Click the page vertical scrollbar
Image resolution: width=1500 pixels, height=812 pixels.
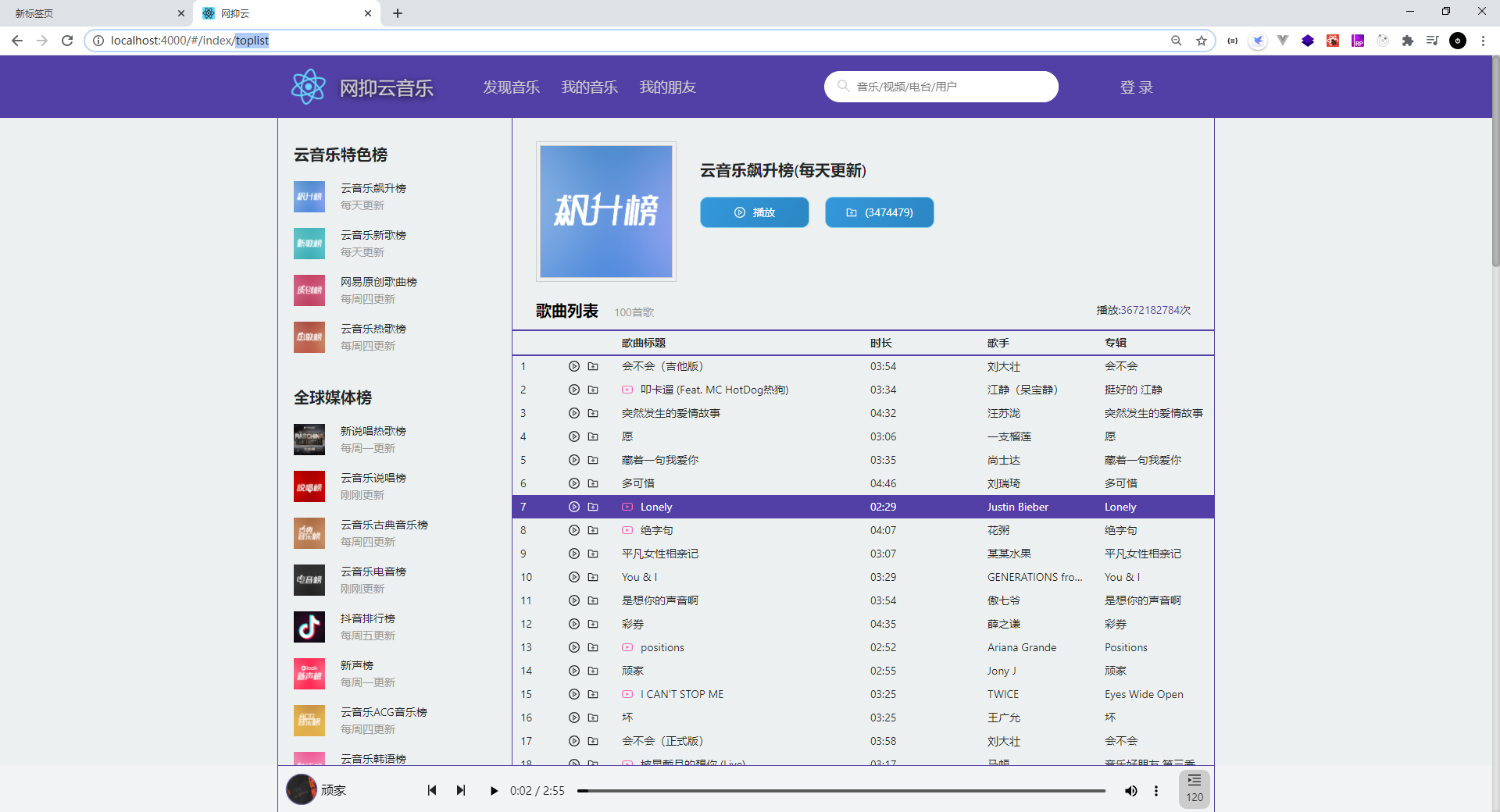tap(1495, 162)
